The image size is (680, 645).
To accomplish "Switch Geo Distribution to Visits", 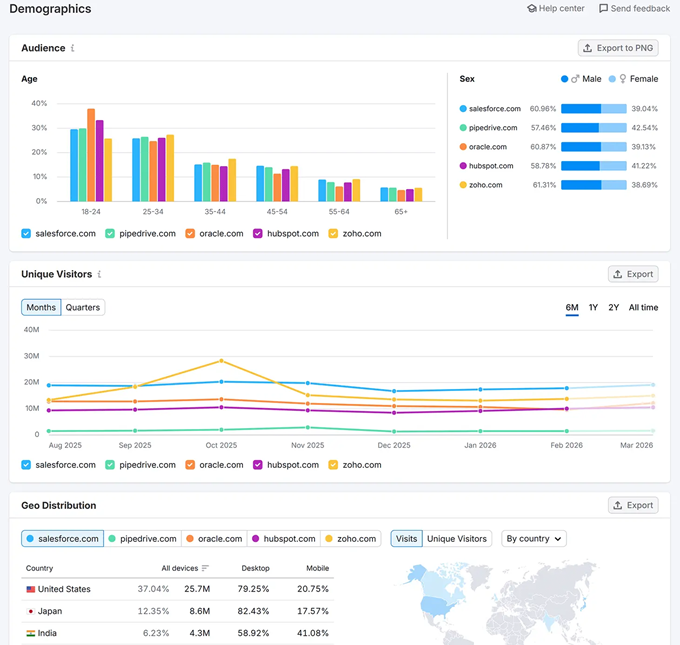I will click(x=406, y=538).
